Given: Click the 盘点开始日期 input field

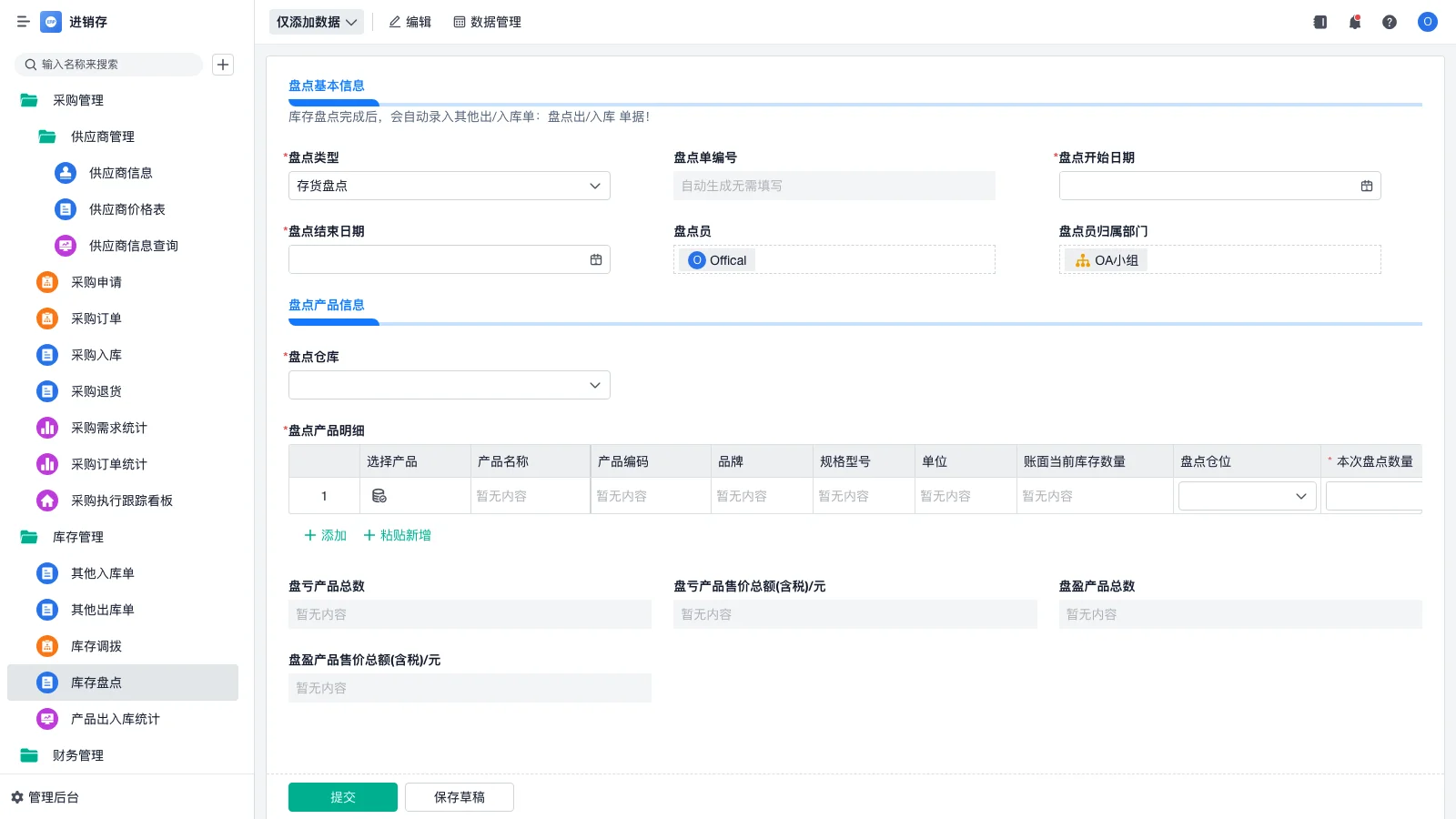Looking at the screenshot, I should tap(1220, 186).
